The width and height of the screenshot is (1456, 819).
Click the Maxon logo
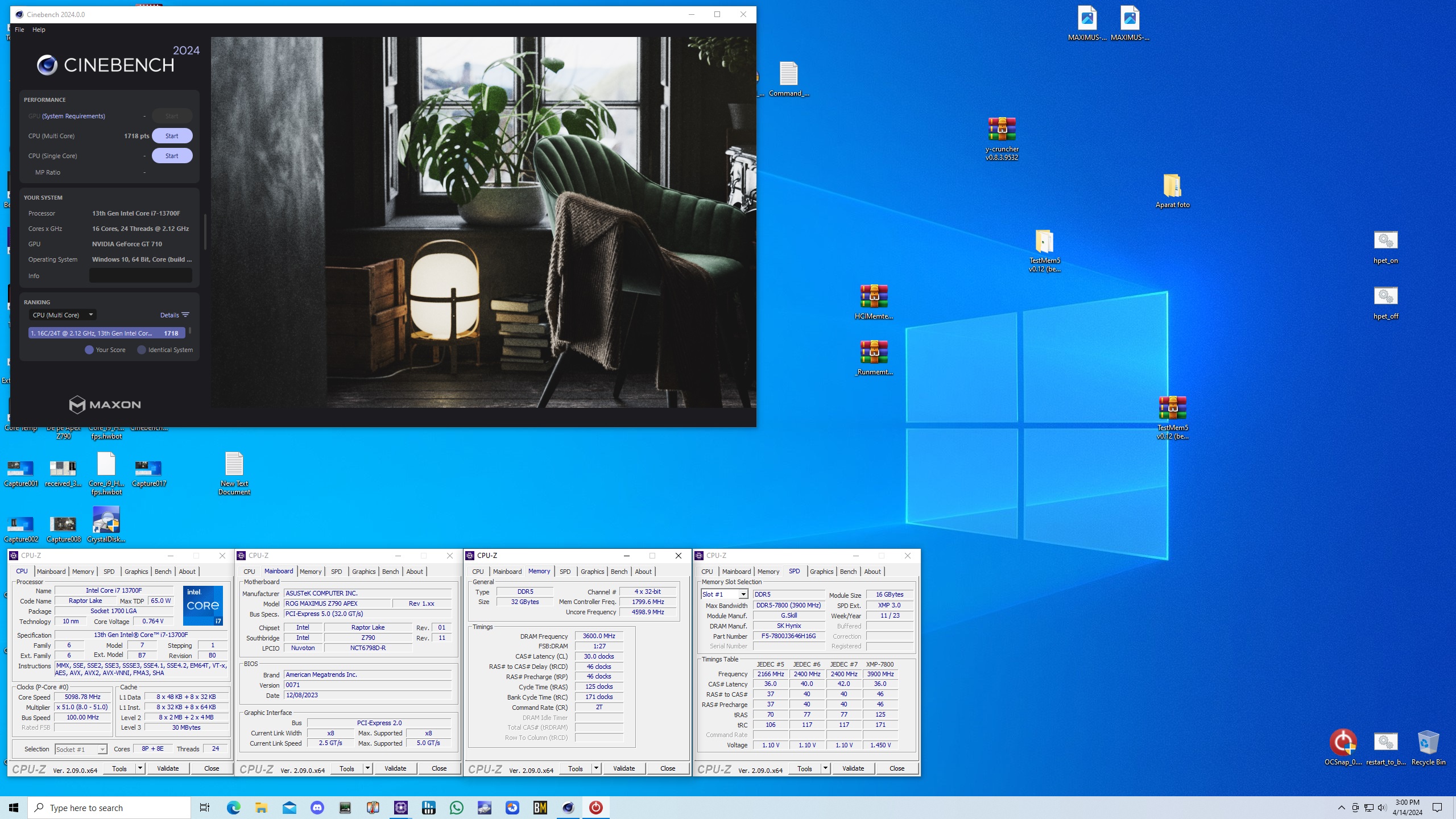tap(105, 404)
